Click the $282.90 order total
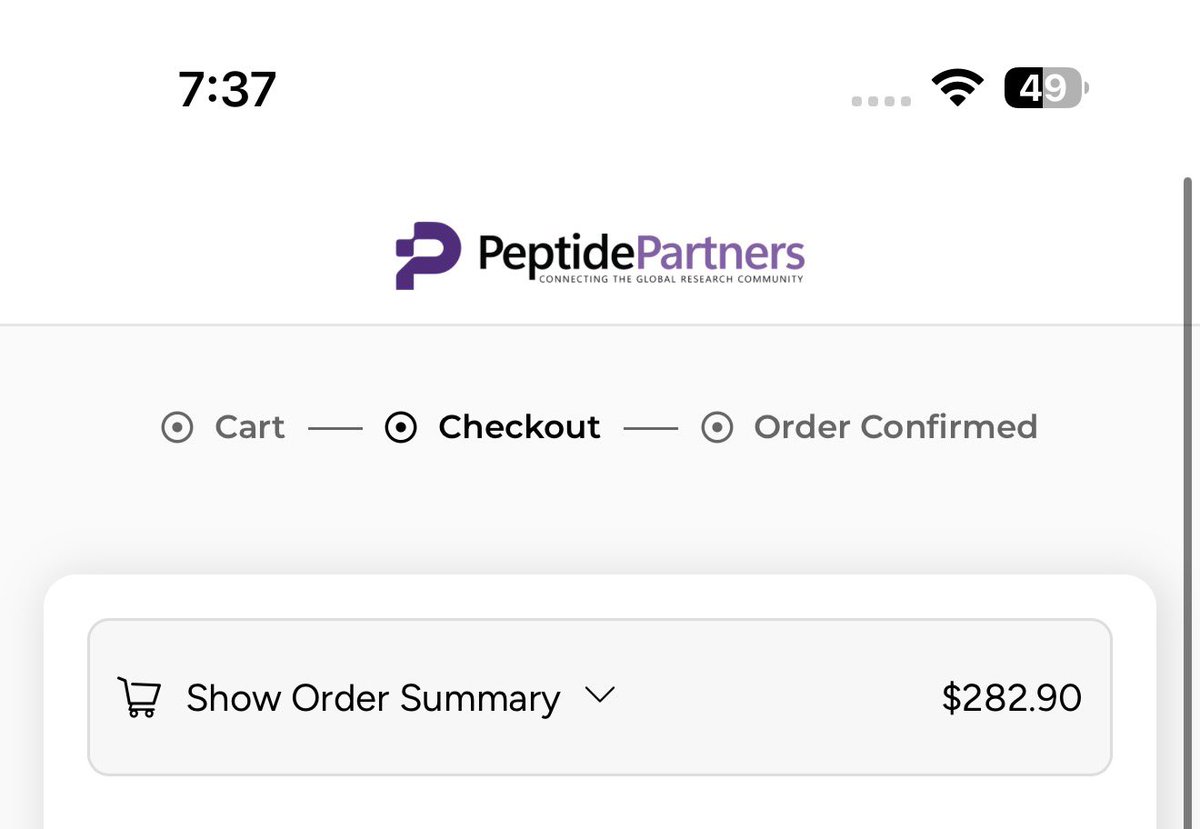The image size is (1200, 829). [1011, 698]
